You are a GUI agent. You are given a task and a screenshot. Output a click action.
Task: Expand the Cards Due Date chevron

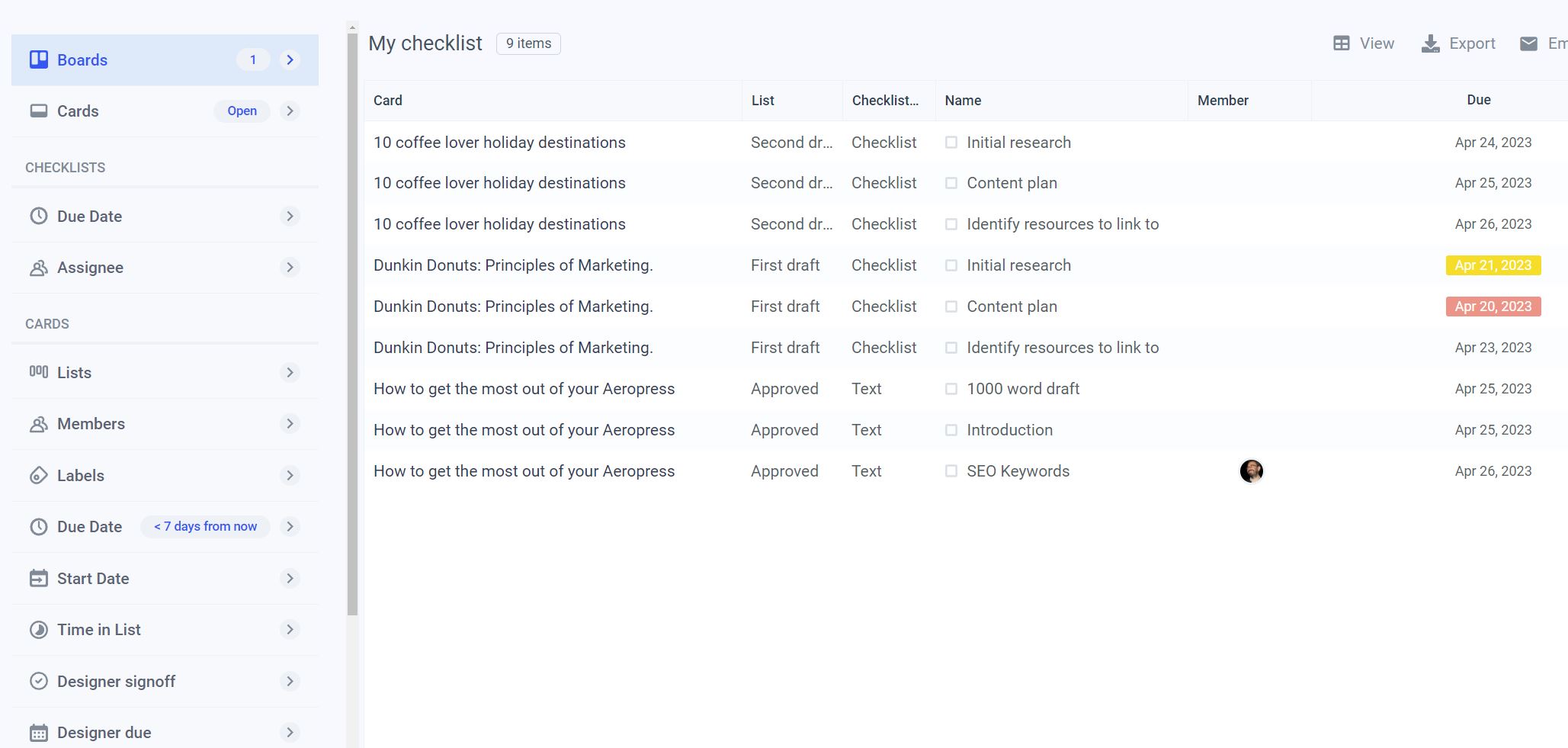(290, 526)
